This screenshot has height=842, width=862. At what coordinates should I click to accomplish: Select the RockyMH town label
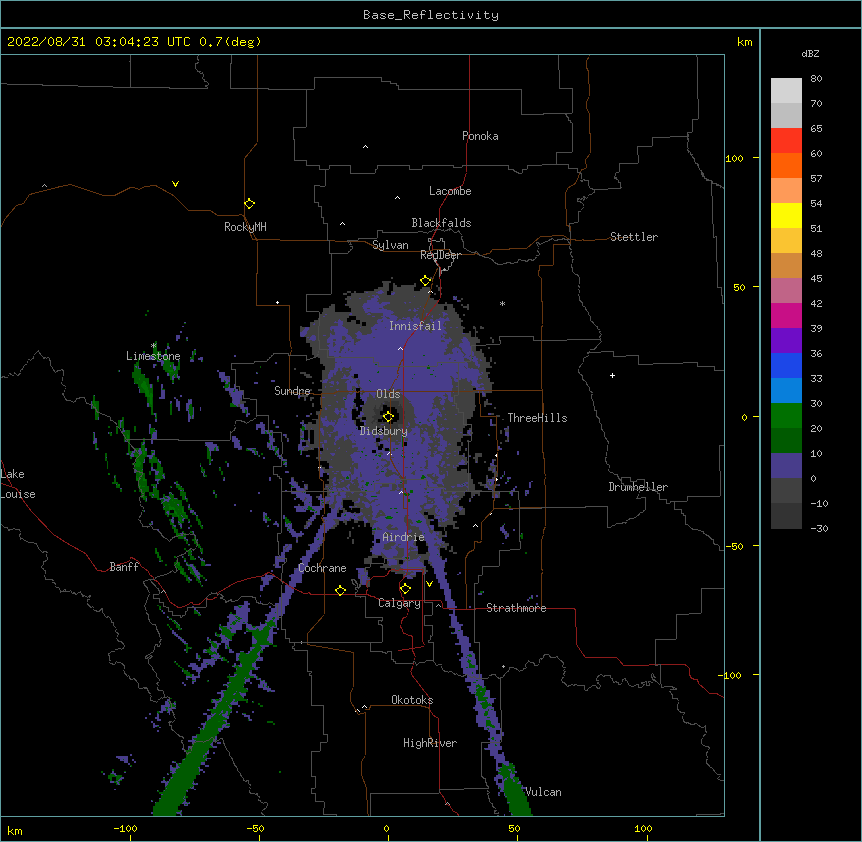tap(245, 227)
